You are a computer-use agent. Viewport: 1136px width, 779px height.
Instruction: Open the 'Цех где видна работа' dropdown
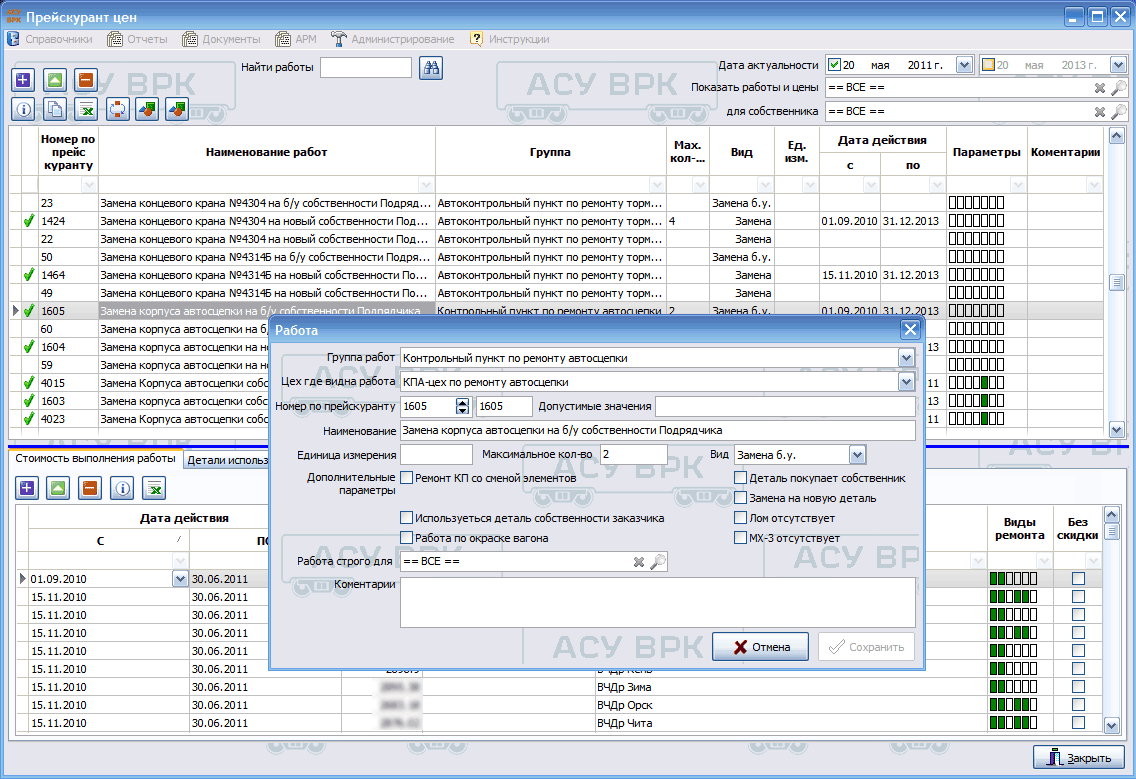click(x=906, y=382)
